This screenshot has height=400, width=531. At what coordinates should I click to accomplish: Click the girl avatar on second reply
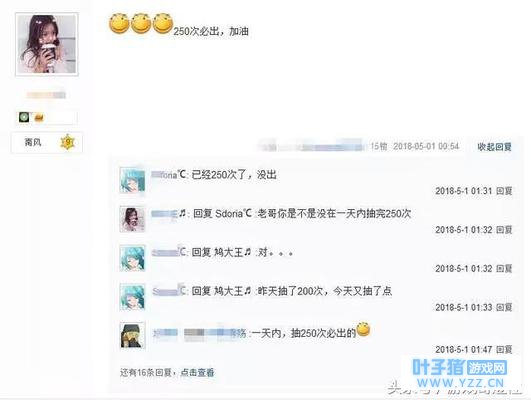[x=132, y=219]
